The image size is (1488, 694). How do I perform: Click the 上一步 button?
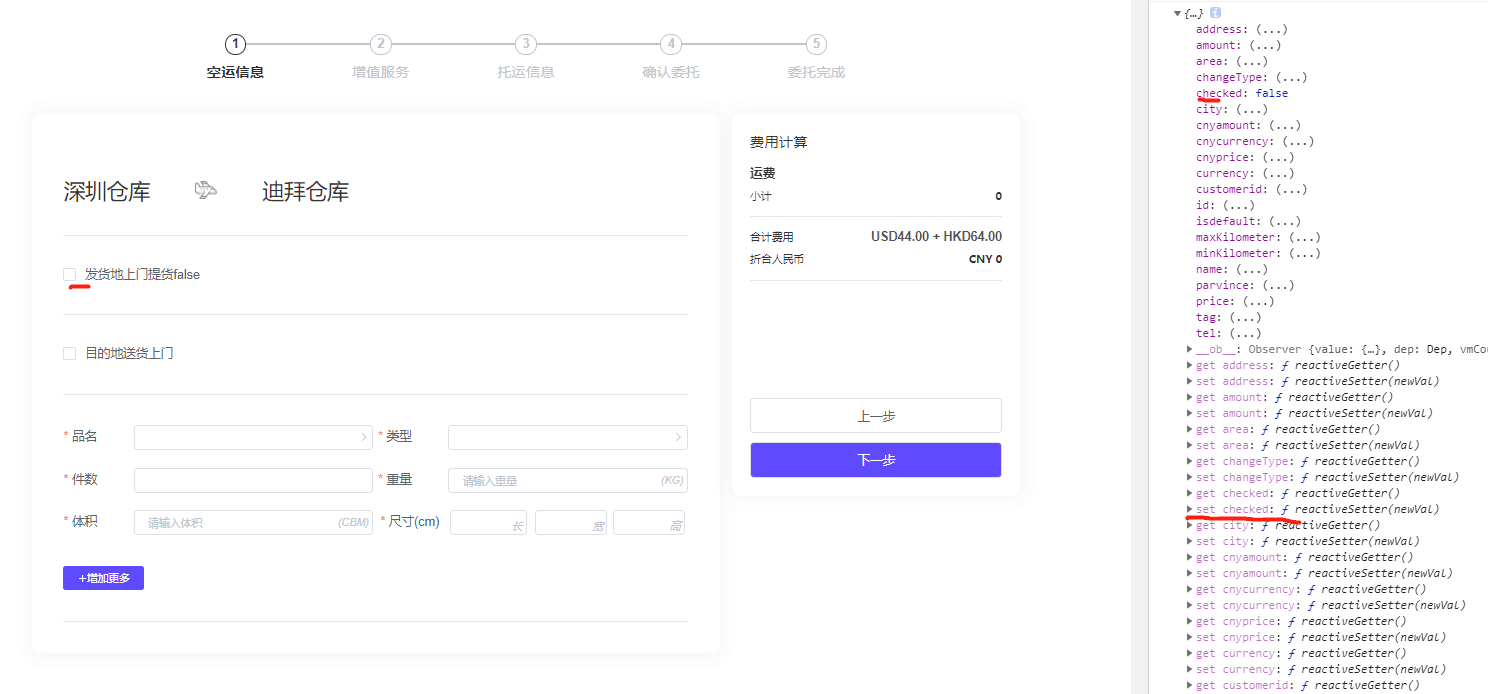pyautogui.click(x=875, y=415)
